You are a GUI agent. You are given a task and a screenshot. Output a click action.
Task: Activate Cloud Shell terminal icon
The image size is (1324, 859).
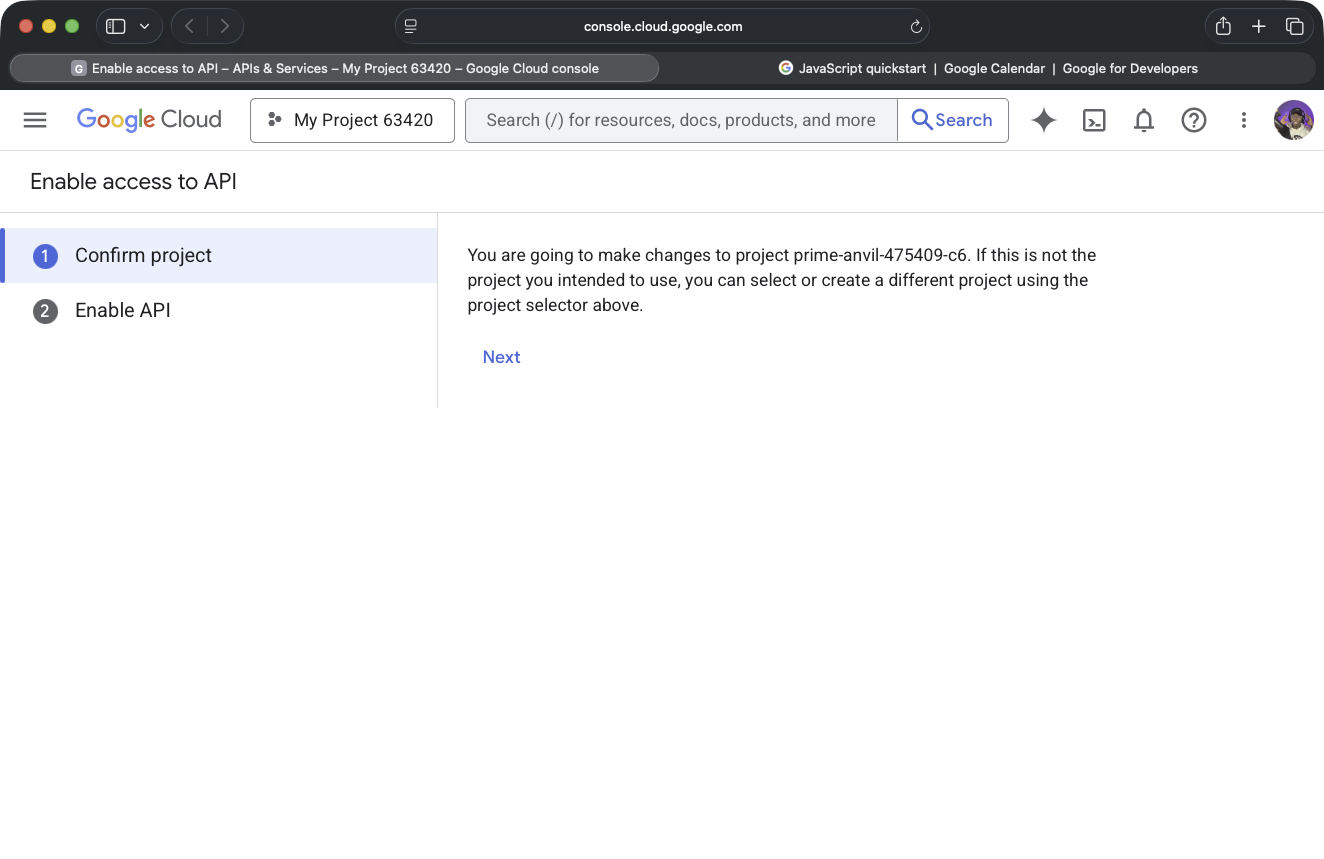tap(1094, 120)
